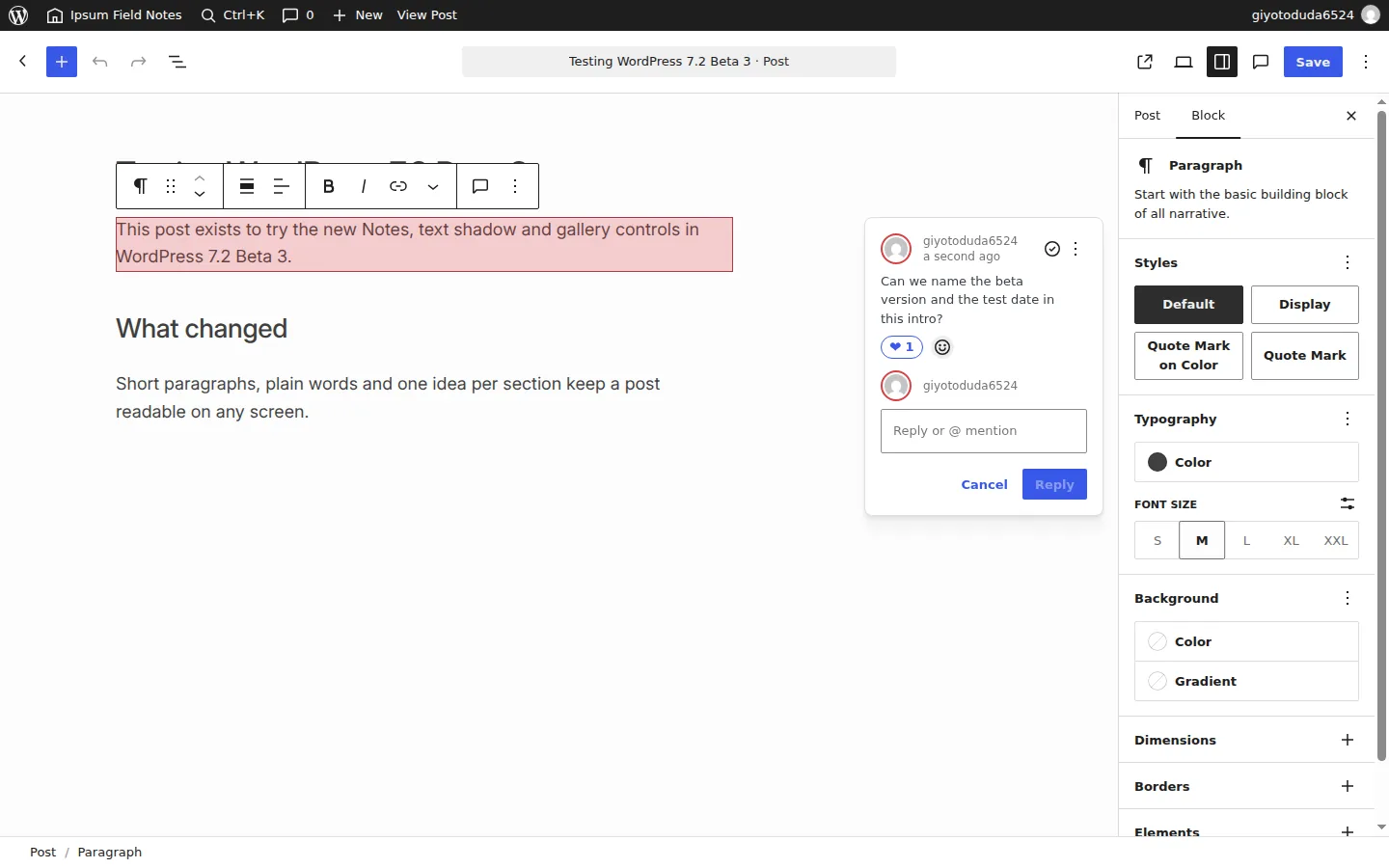1389x868 pixels.
Task: Click the drag handle in block toolbar
Action: (171, 186)
